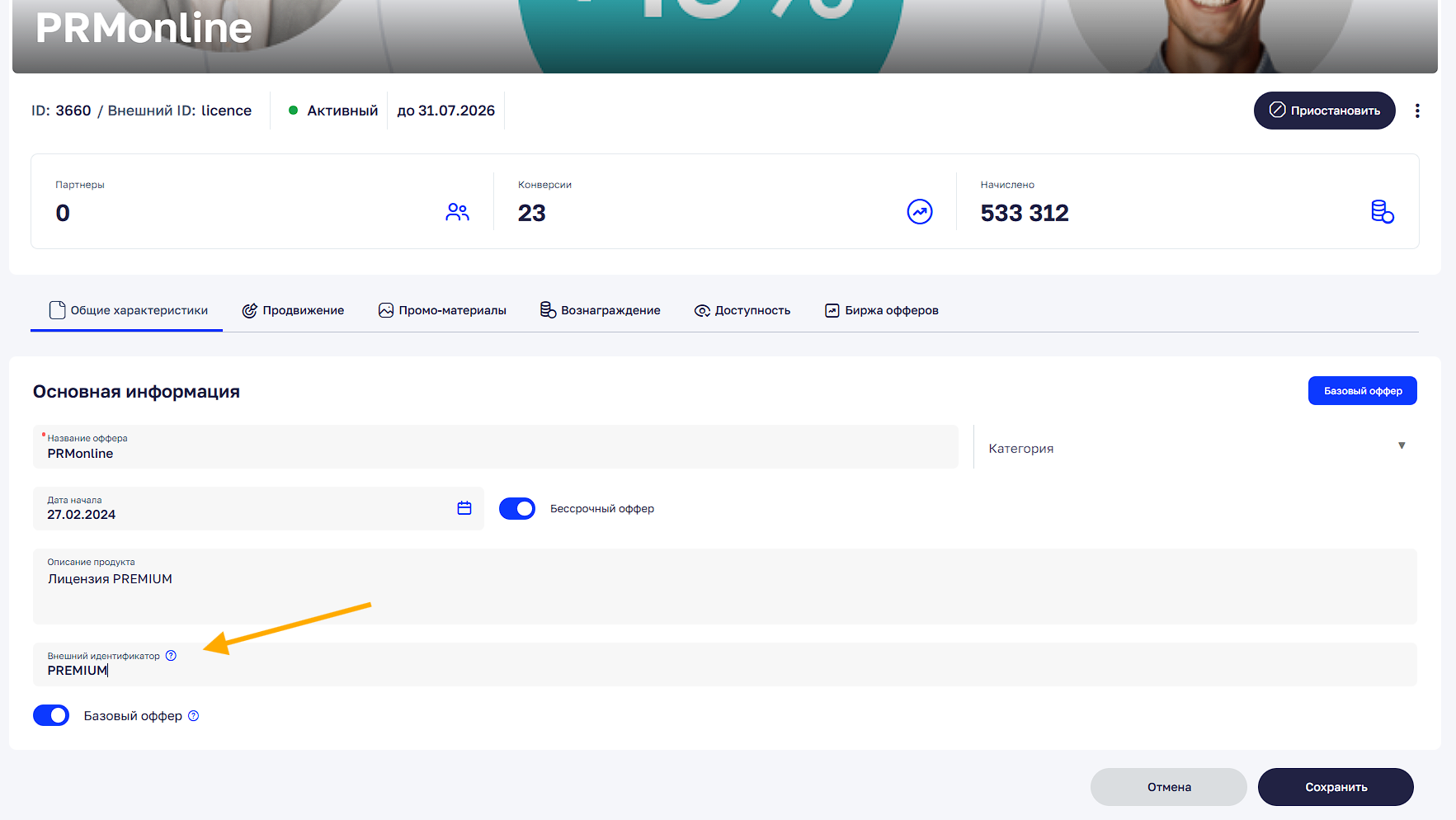1456x820 pixels.
Task: Open the Промо-материалы tab
Action: click(442, 310)
